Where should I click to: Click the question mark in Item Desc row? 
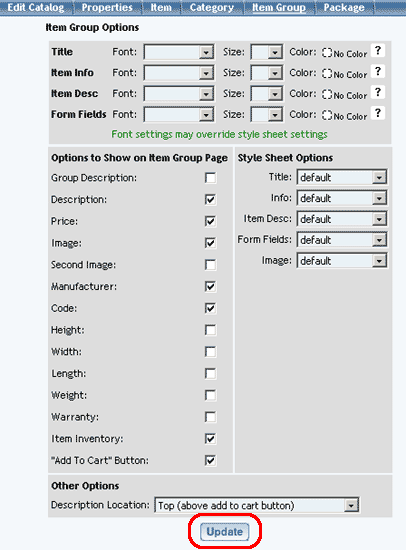378,92
